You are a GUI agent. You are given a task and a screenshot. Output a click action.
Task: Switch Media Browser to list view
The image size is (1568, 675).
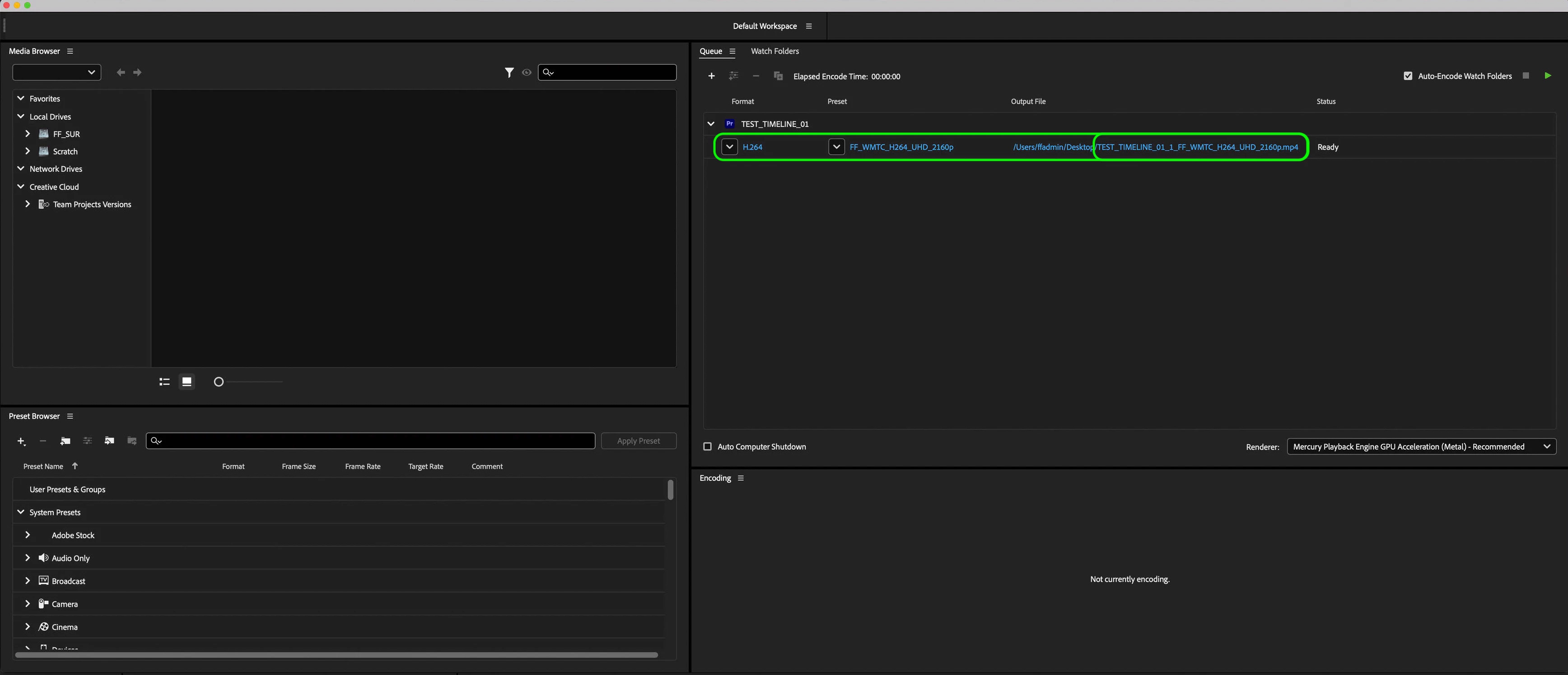[164, 382]
